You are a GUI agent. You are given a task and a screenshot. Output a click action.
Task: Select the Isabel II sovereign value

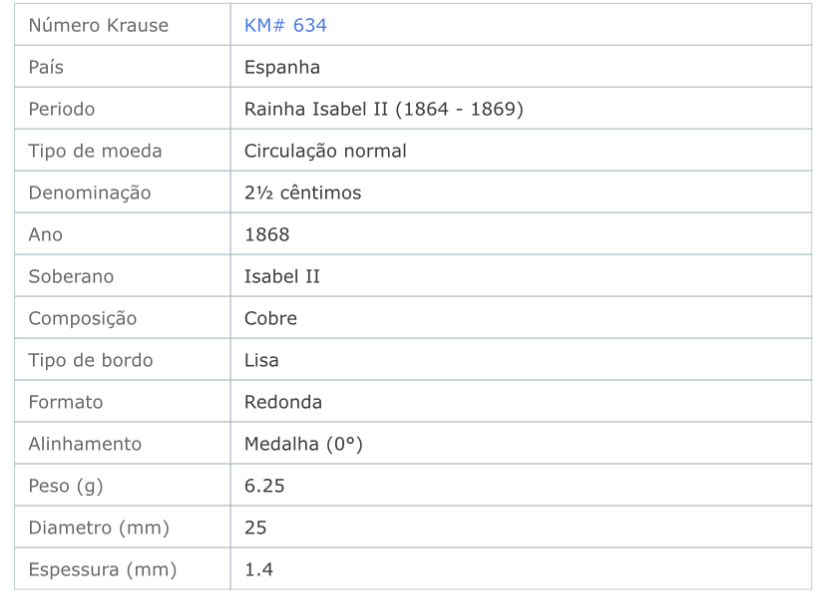point(282,276)
